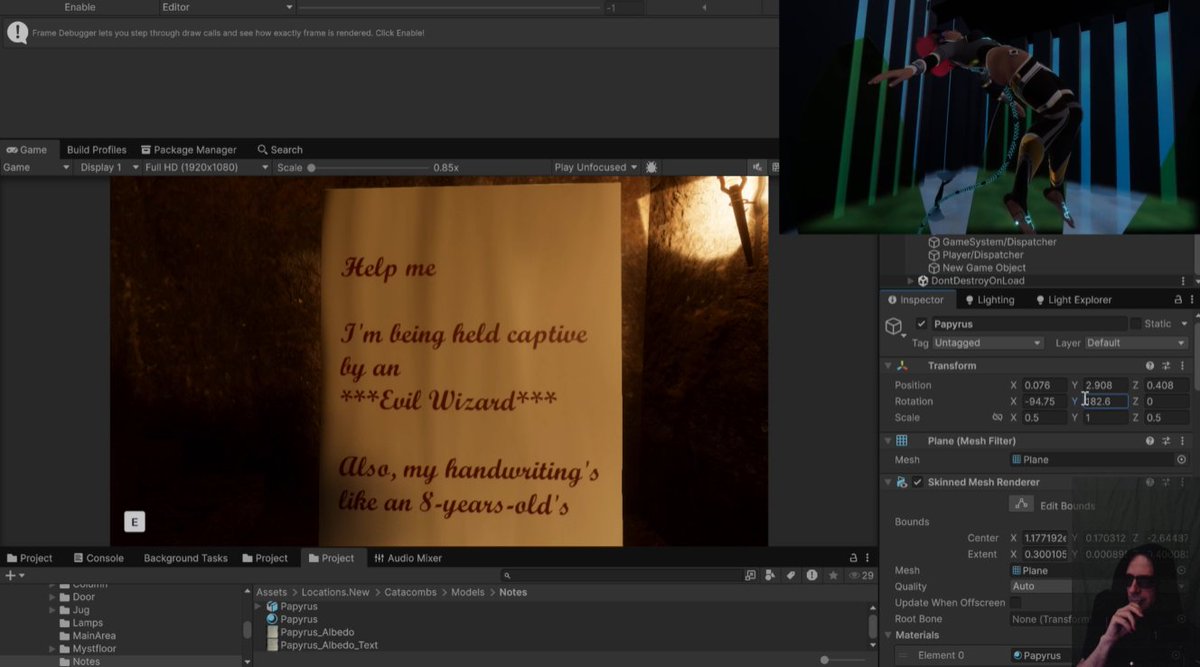Screen dimensions: 1200x667
Task: Open the Package Manager tab
Action: pos(189,150)
